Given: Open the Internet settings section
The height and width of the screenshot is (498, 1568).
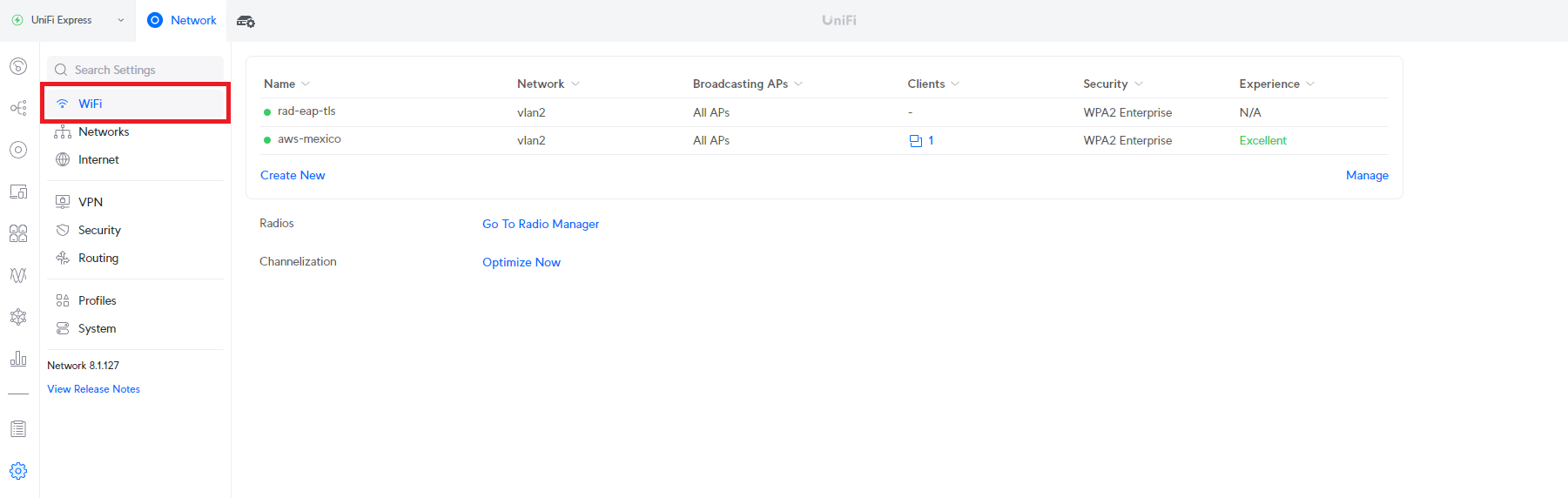Looking at the screenshot, I should [135, 159].
